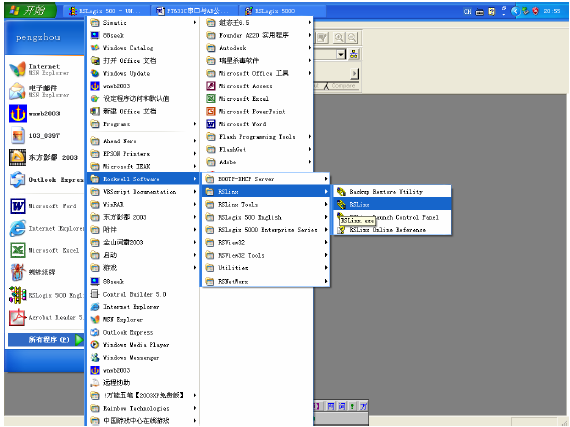Open Backup Restore Utility entry

pyautogui.click(x=392, y=192)
